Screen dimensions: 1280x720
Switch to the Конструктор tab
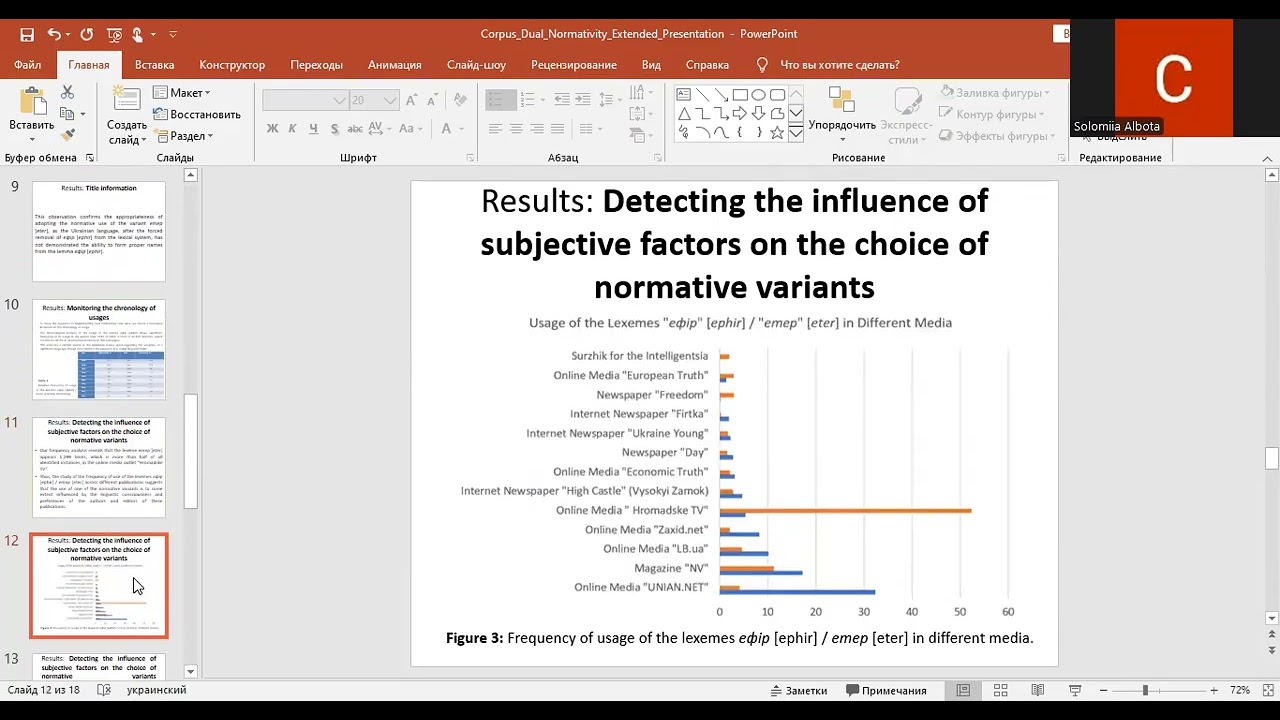[x=232, y=64]
